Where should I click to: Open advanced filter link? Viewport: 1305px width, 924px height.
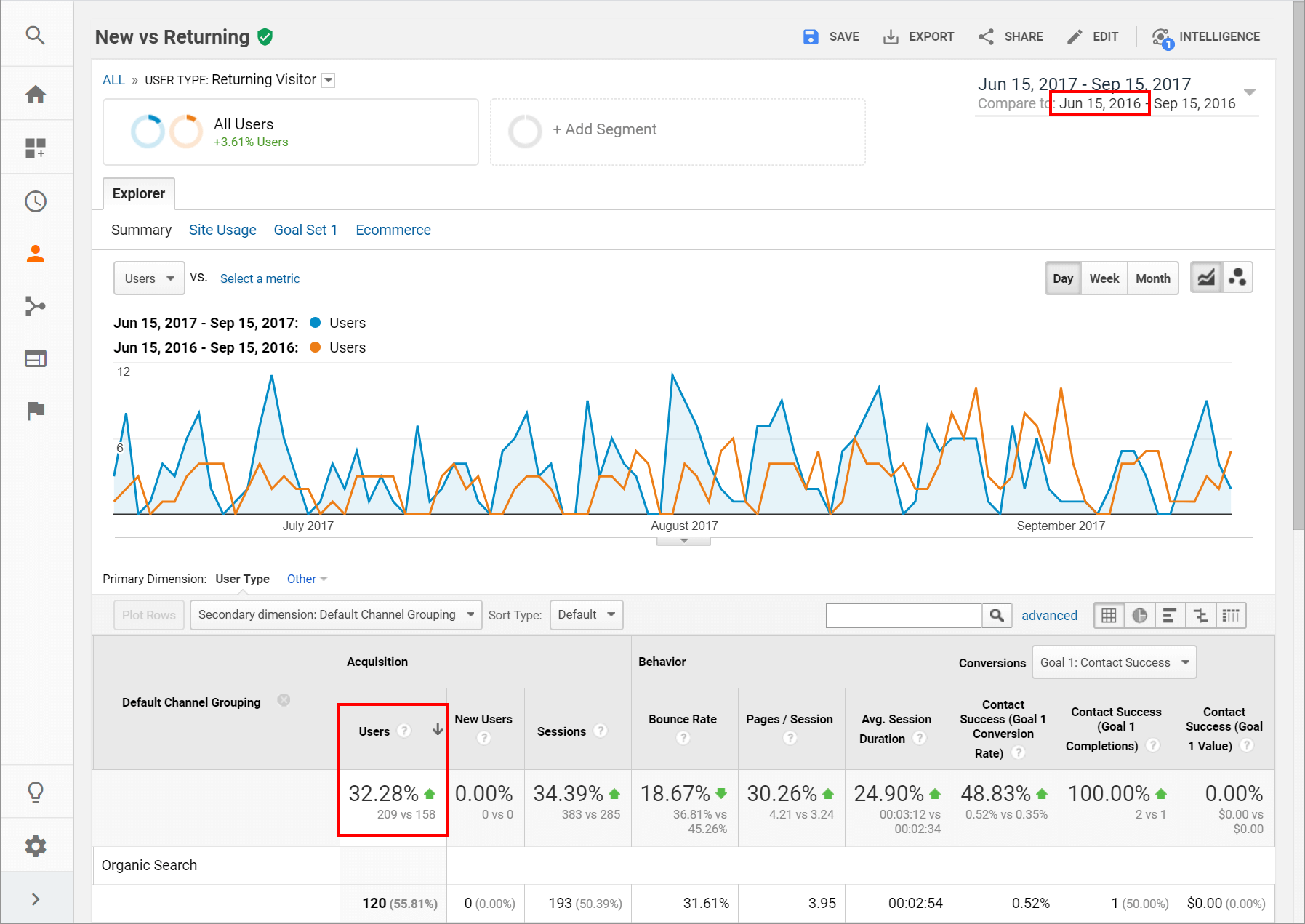[x=1049, y=616]
